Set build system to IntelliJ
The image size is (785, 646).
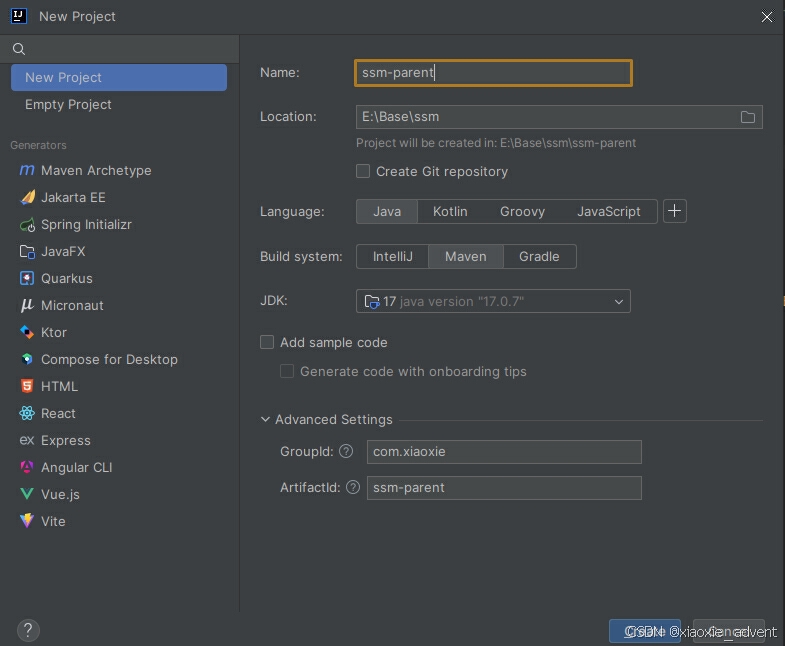pos(392,256)
